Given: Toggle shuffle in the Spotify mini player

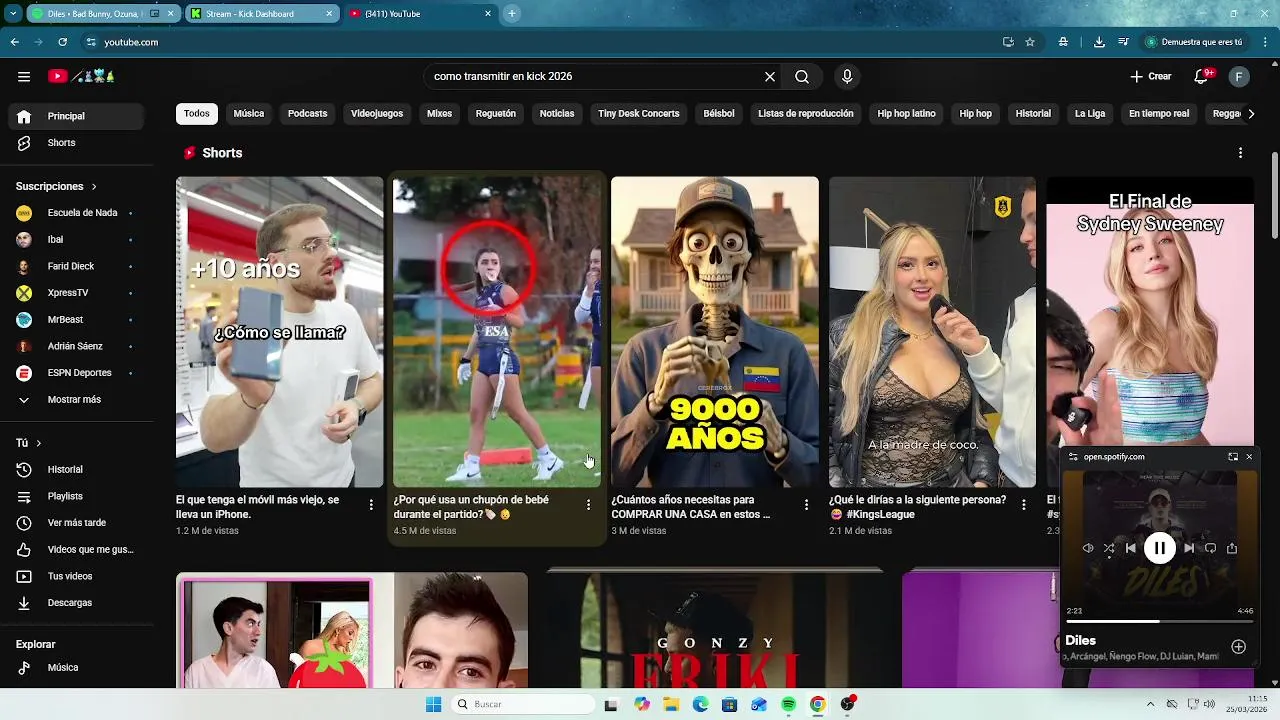Looking at the screenshot, I should click(x=1109, y=548).
